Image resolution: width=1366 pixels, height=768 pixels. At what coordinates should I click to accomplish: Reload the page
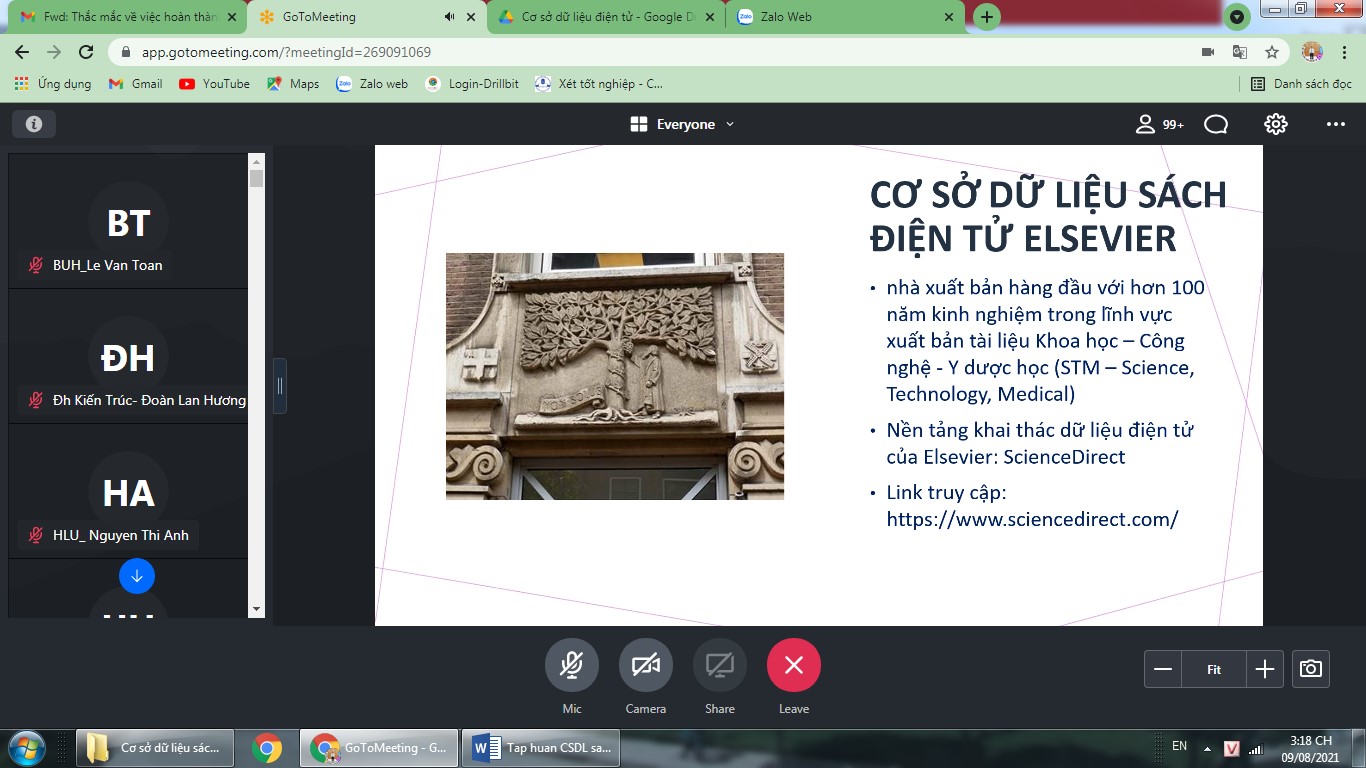coord(86,52)
